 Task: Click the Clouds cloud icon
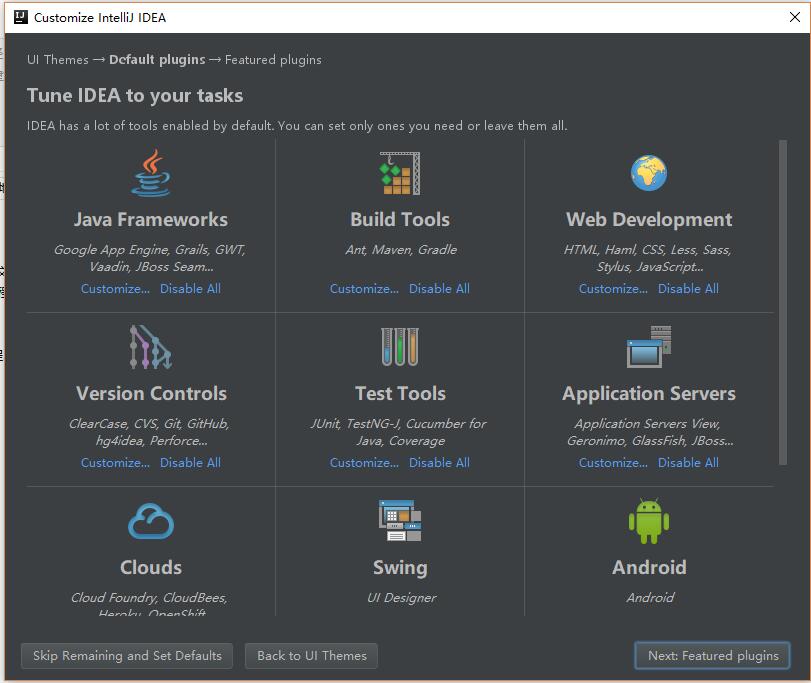[151, 521]
